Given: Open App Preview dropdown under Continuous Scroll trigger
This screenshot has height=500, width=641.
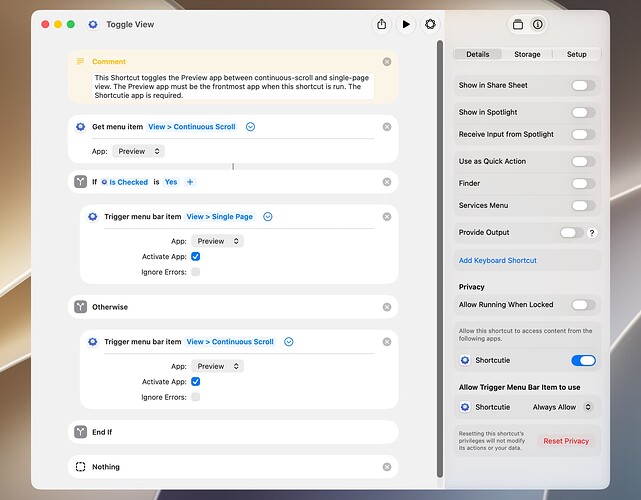Looking at the screenshot, I should click(217, 366).
